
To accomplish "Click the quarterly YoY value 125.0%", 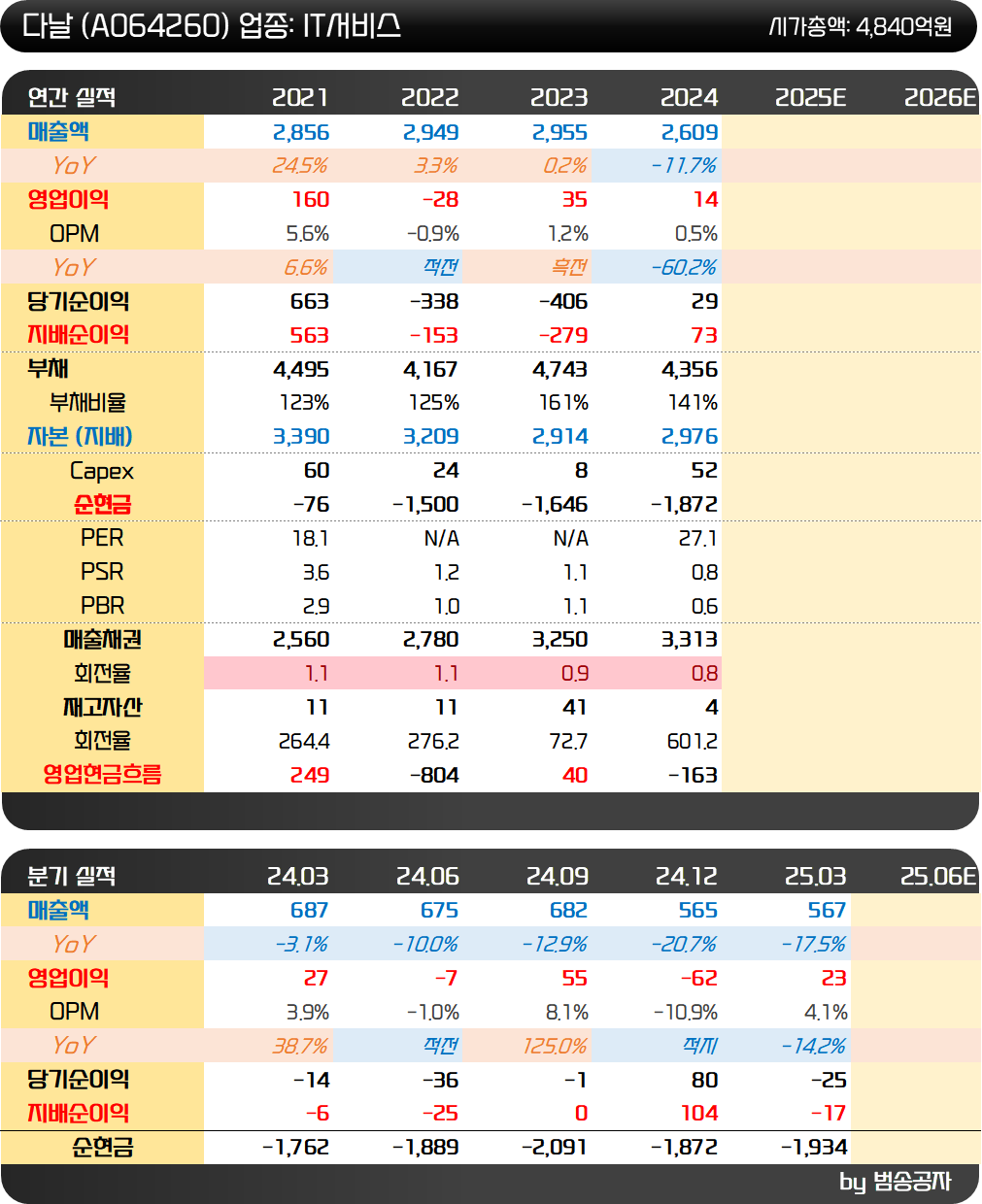I will [556, 1046].
